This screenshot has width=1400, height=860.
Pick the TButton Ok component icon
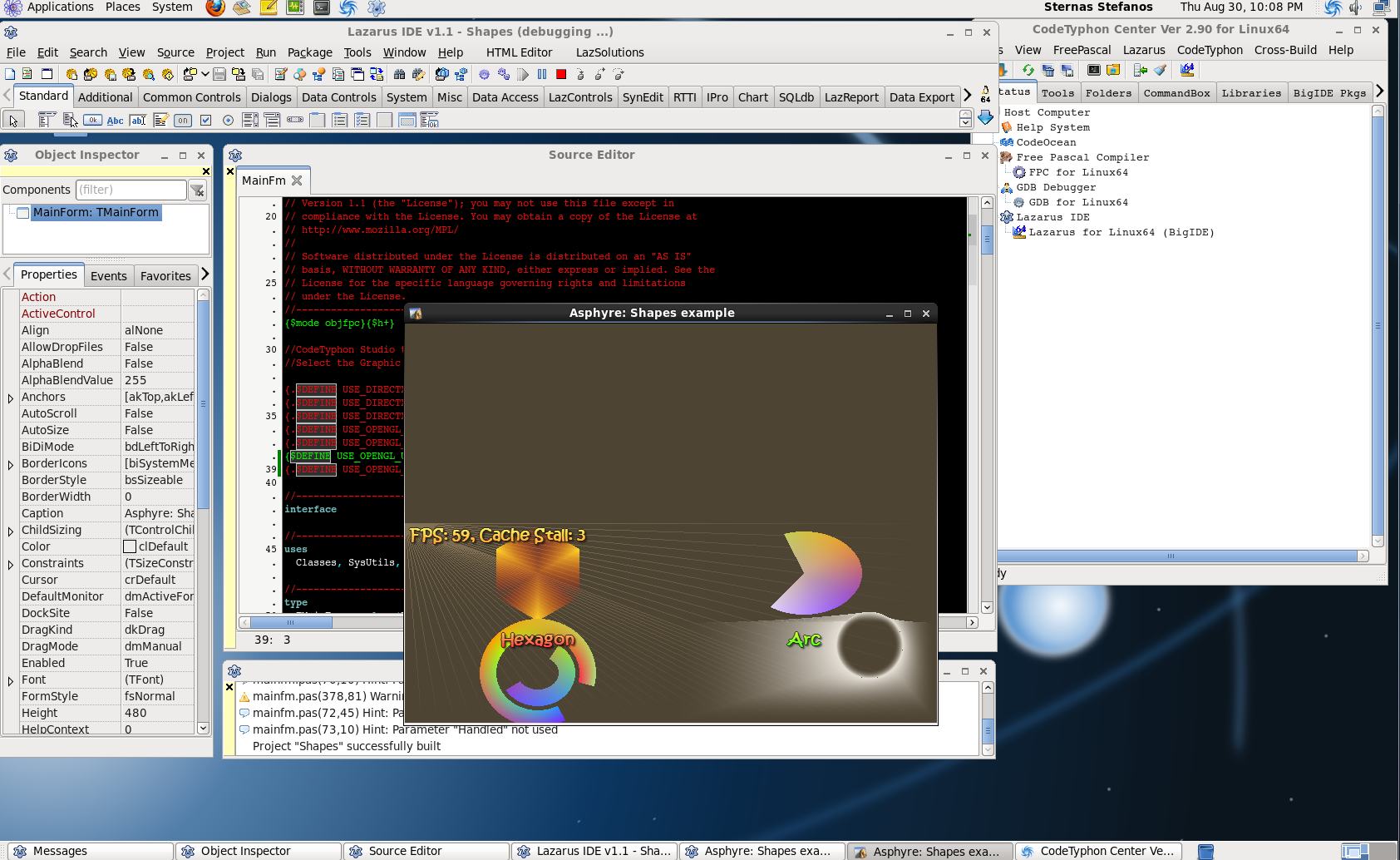coord(92,120)
